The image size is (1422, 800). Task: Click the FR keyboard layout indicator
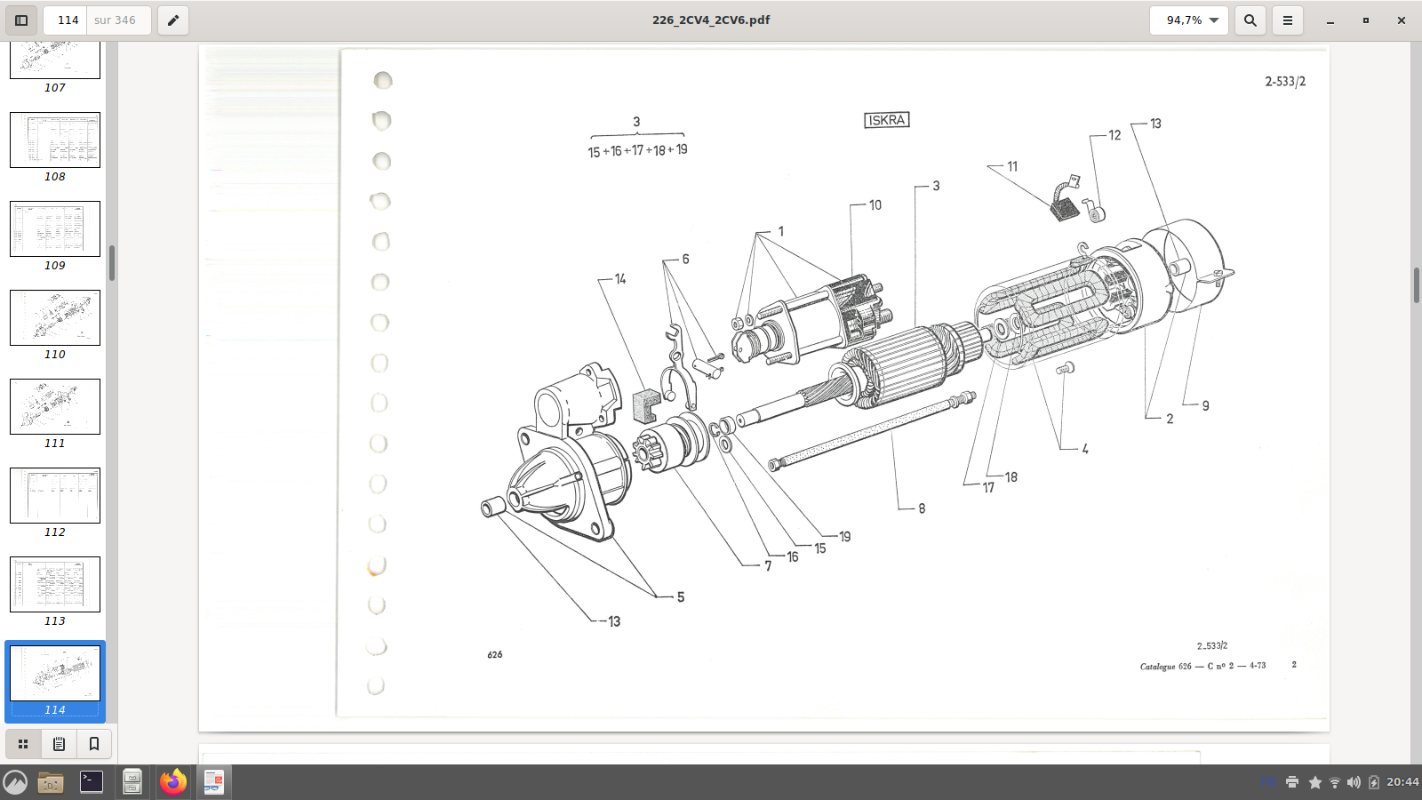point(1268,782)
